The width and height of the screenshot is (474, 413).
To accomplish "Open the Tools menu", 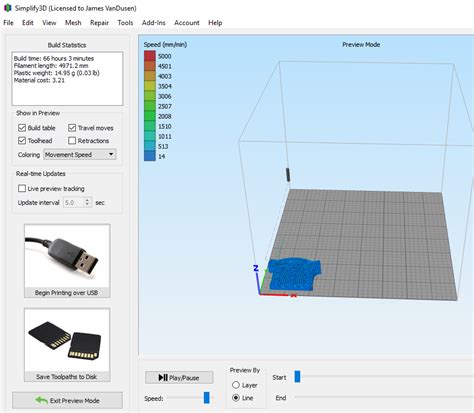I will pos(125,23).
